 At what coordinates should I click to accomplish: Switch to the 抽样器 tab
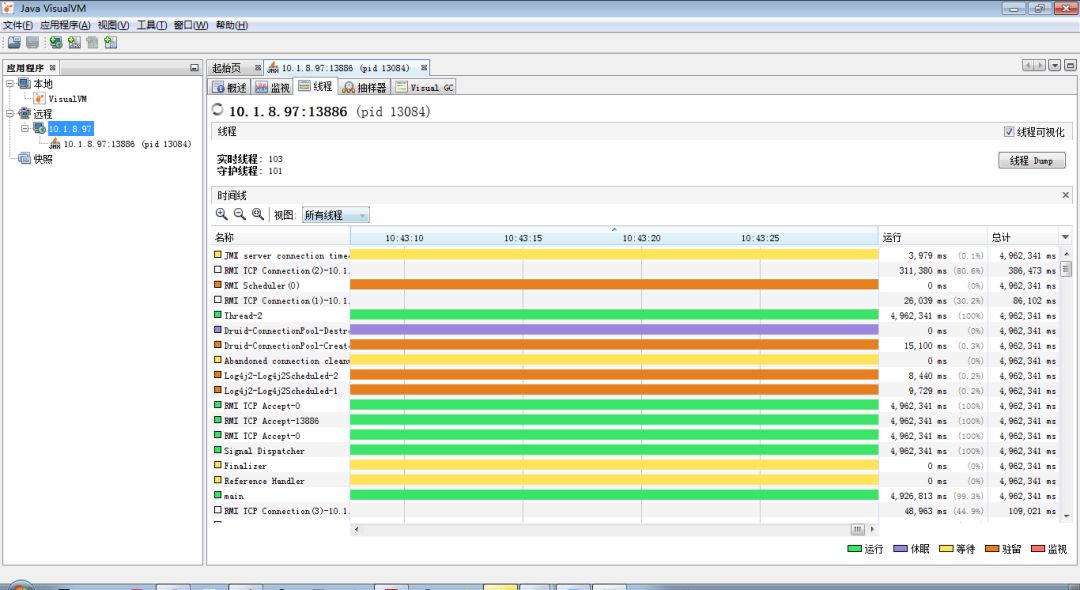364,87
